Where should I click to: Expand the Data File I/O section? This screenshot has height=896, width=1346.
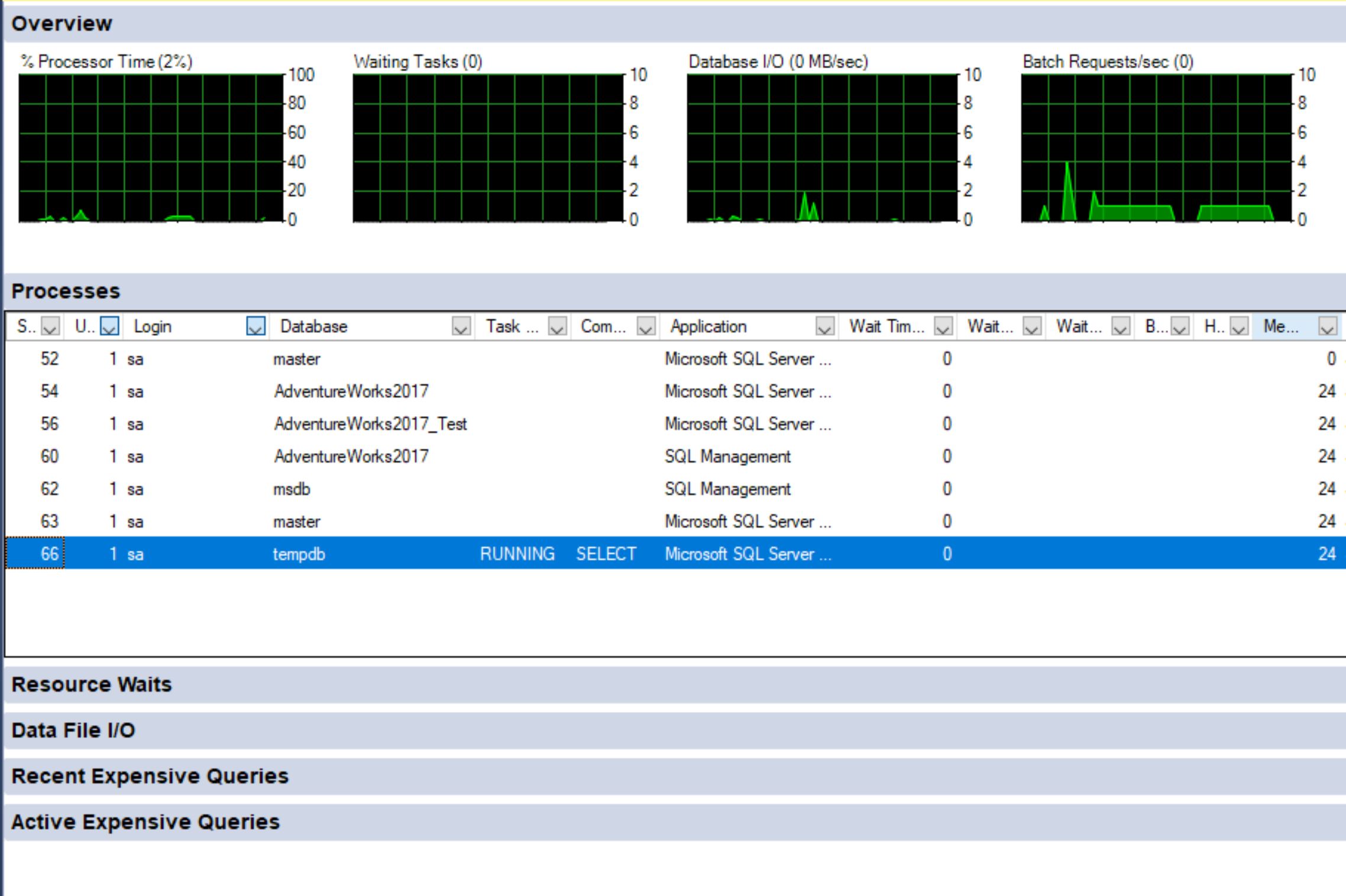coord(73,730)
